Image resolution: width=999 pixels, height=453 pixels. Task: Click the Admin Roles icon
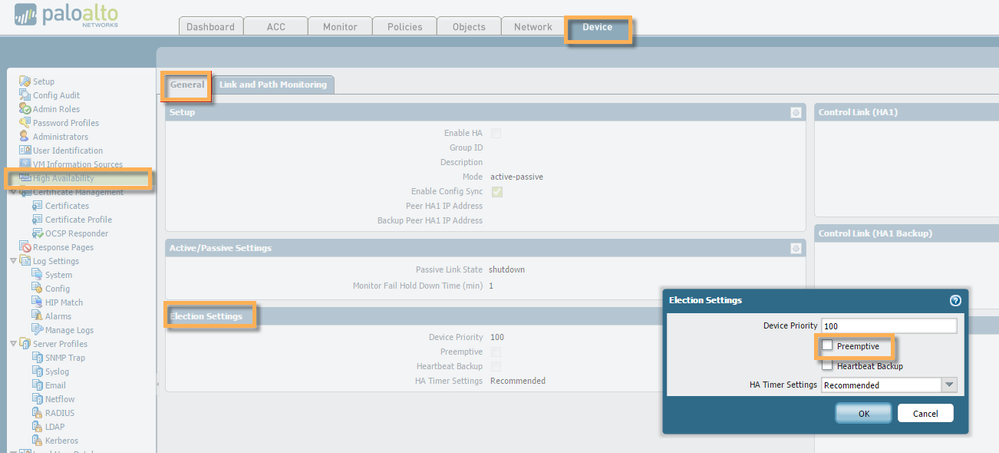coord(25,109)
